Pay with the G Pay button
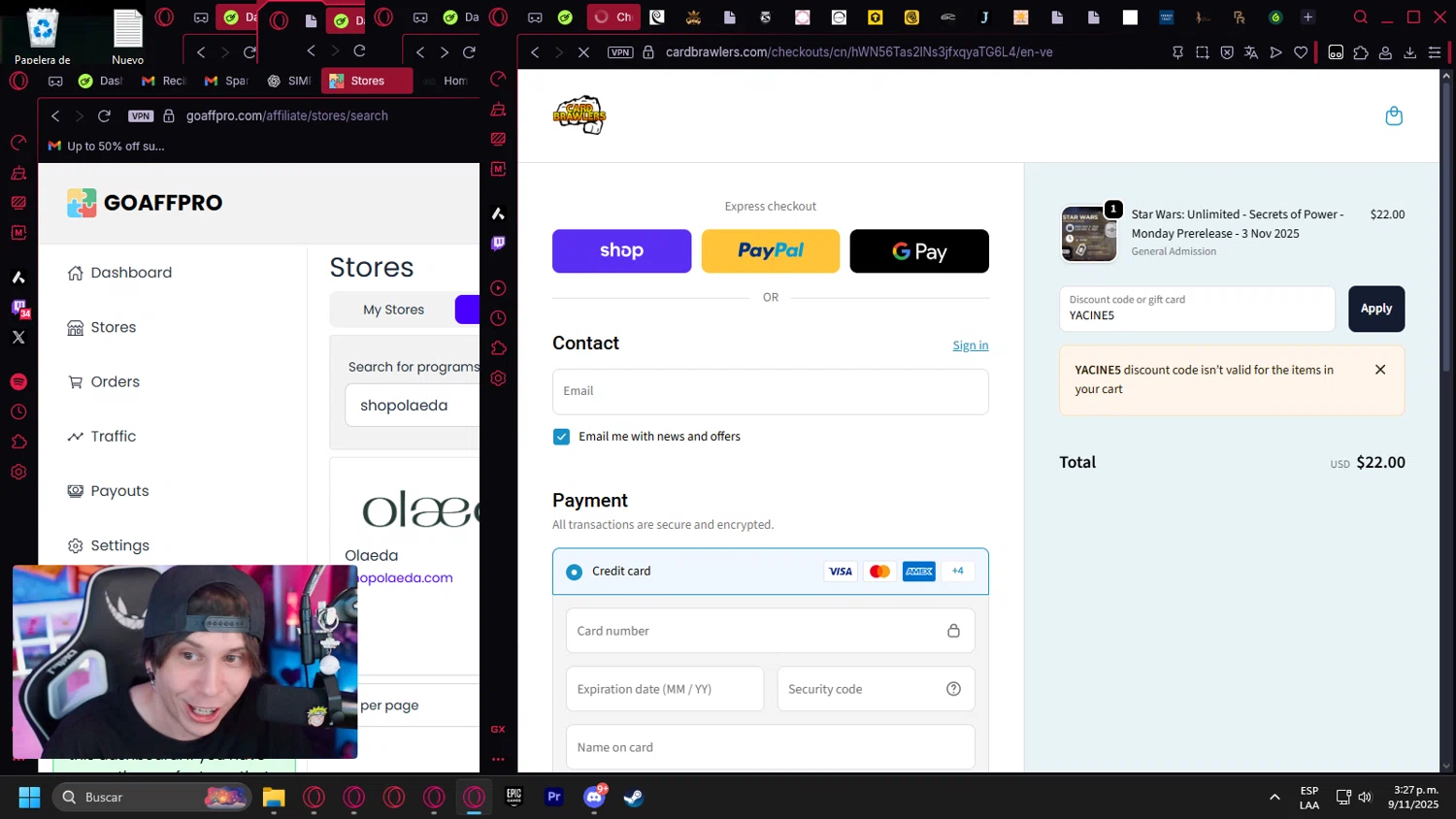This screenshot has width=1456, height=819. (x=919, y=251)
